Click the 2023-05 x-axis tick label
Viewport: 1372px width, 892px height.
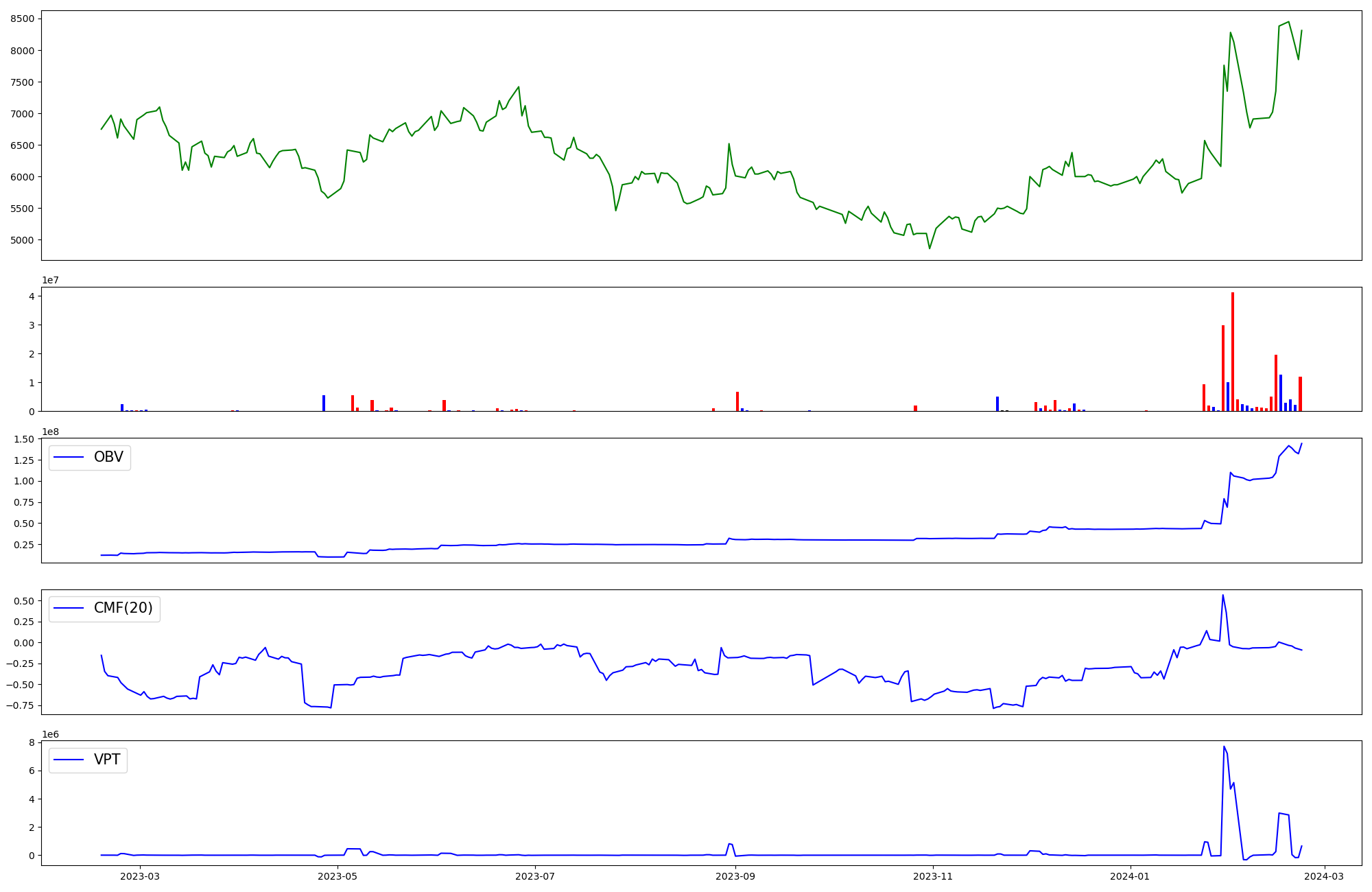point(338,876)
